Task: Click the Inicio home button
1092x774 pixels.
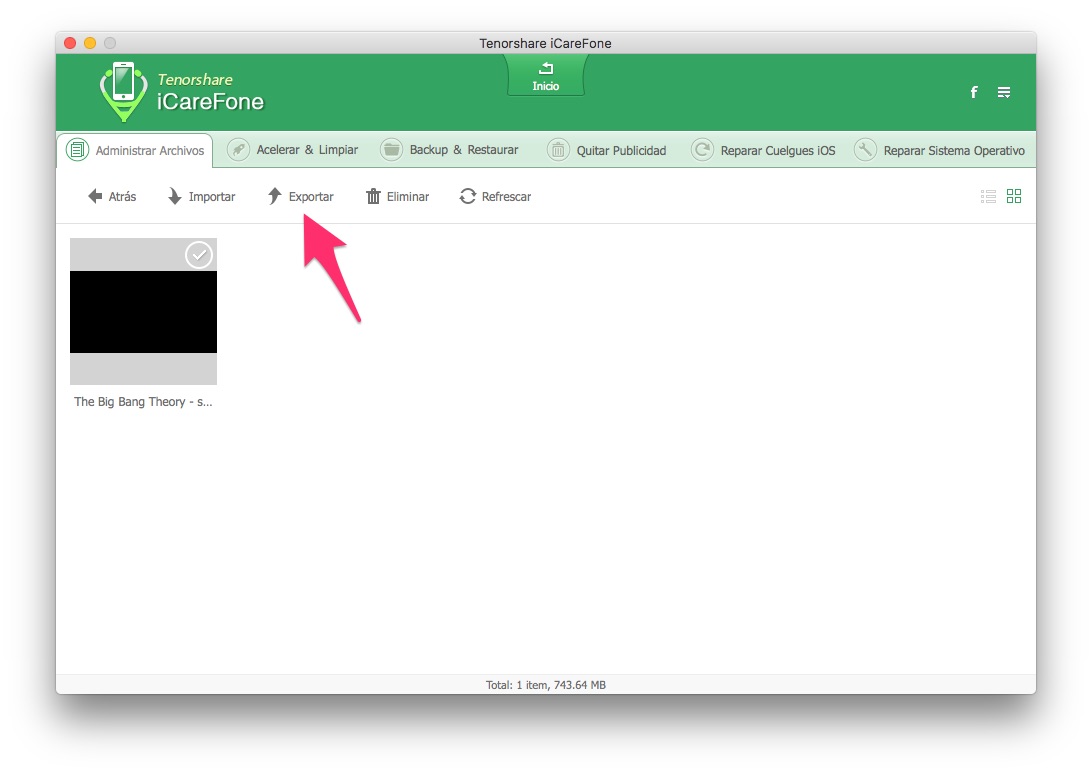Action: coord(545,76)
